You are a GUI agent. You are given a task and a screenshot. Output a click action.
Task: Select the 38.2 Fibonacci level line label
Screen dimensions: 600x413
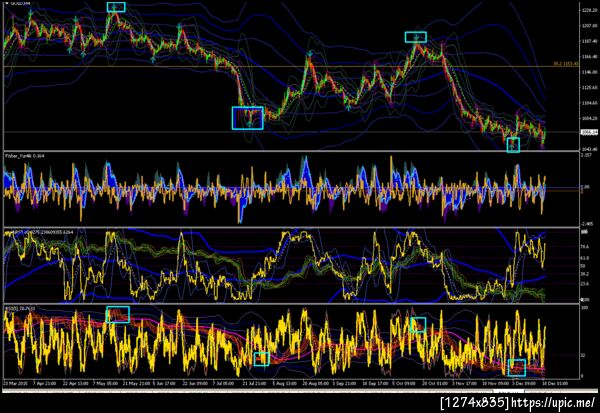pyautogui.click(x=566, y=64)
